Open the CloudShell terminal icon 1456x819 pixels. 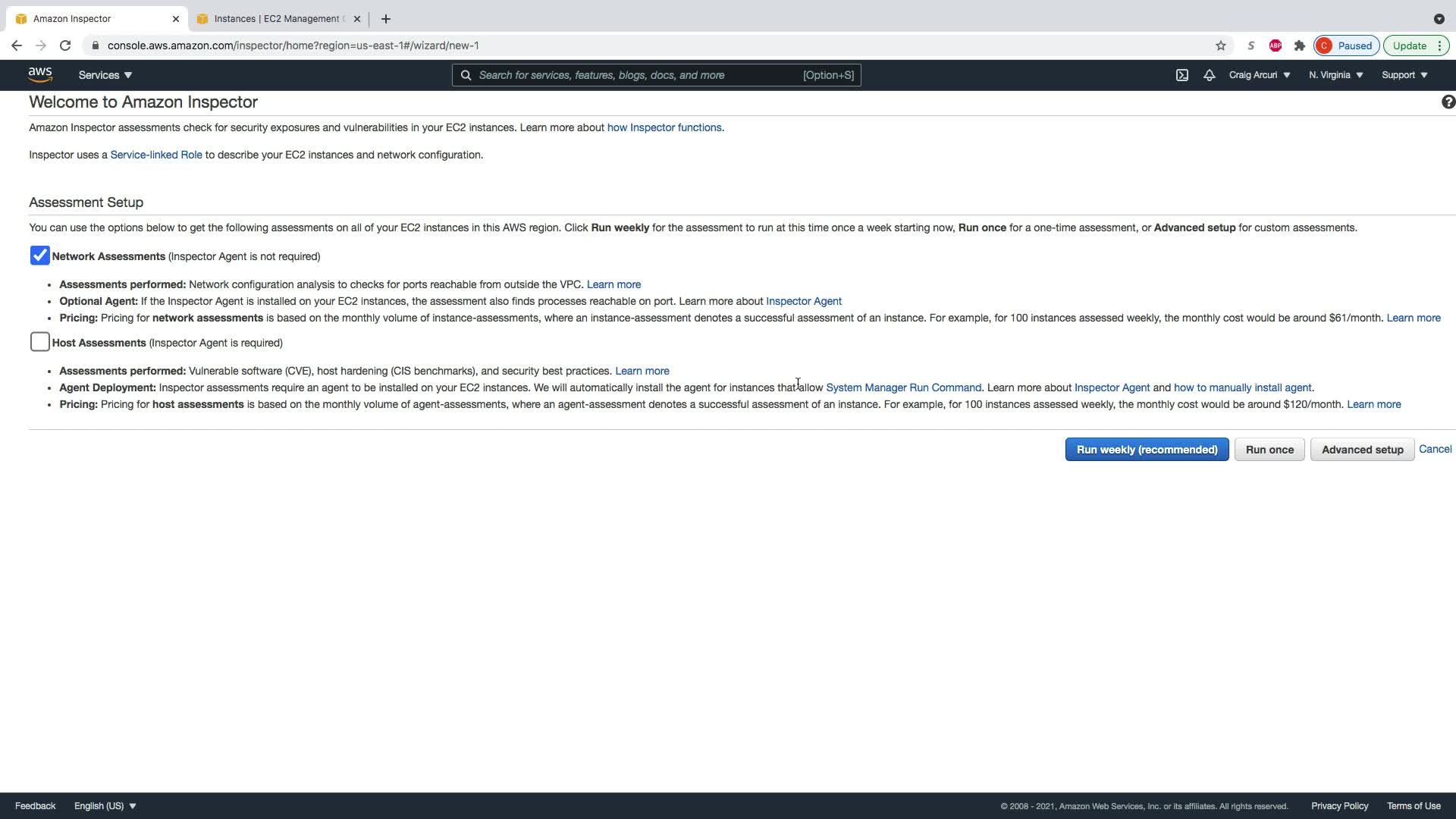[1181, 75]
